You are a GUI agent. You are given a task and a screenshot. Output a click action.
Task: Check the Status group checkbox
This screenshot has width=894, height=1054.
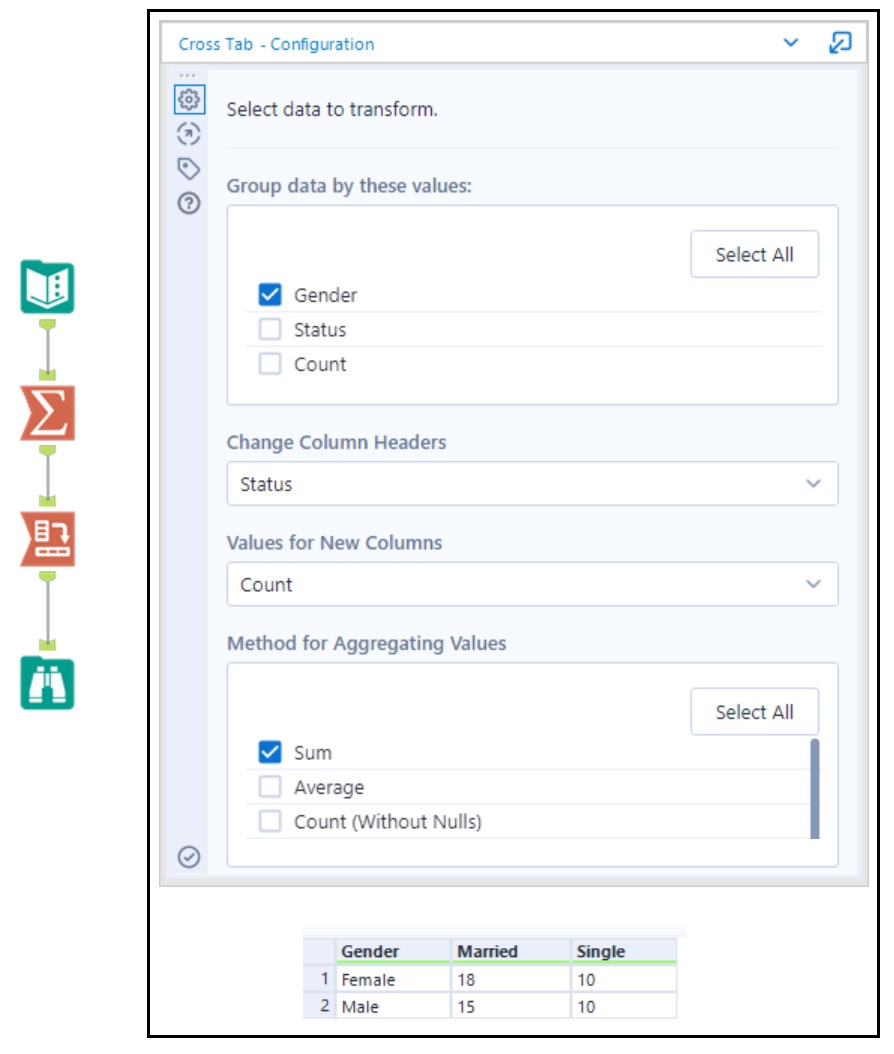(270, 329)
